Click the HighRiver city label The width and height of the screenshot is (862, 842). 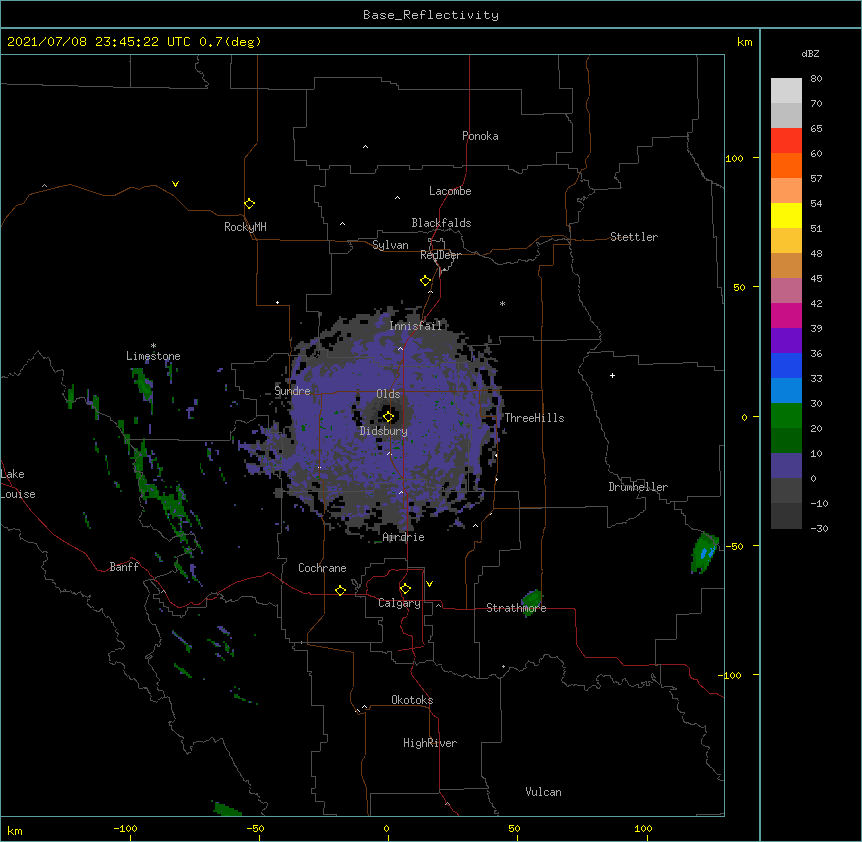coord(430,743)
